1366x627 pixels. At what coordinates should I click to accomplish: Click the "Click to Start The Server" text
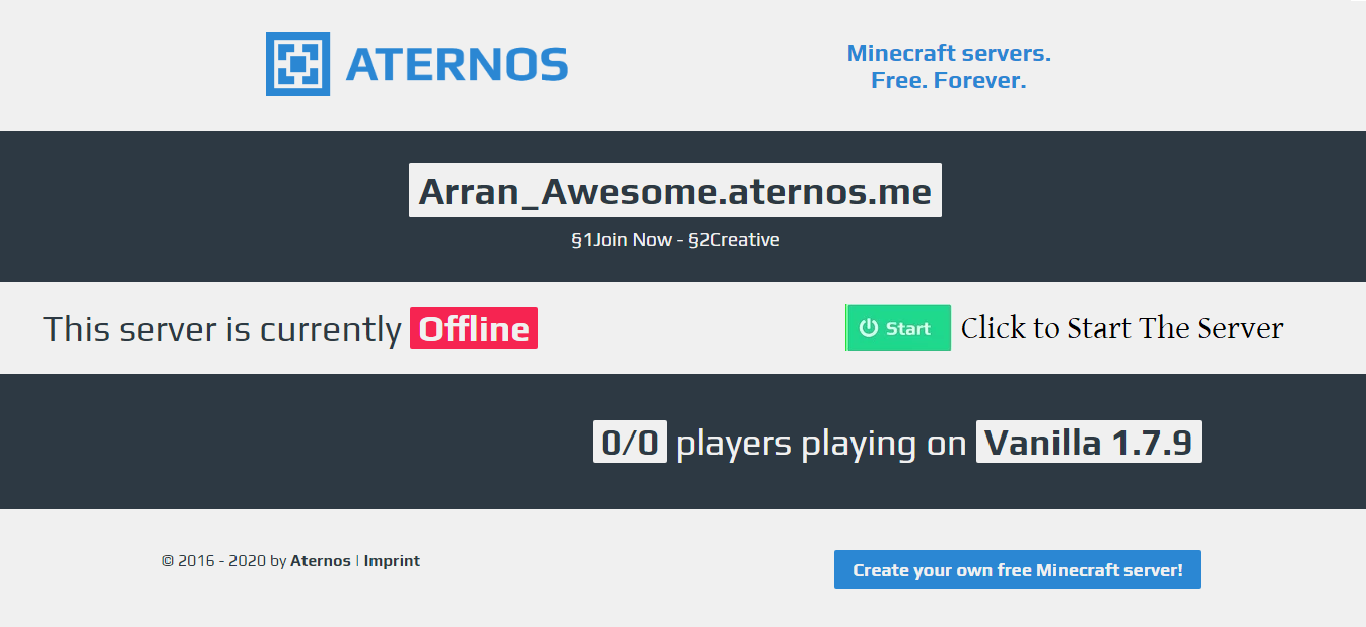click(x=1122, y=328)
